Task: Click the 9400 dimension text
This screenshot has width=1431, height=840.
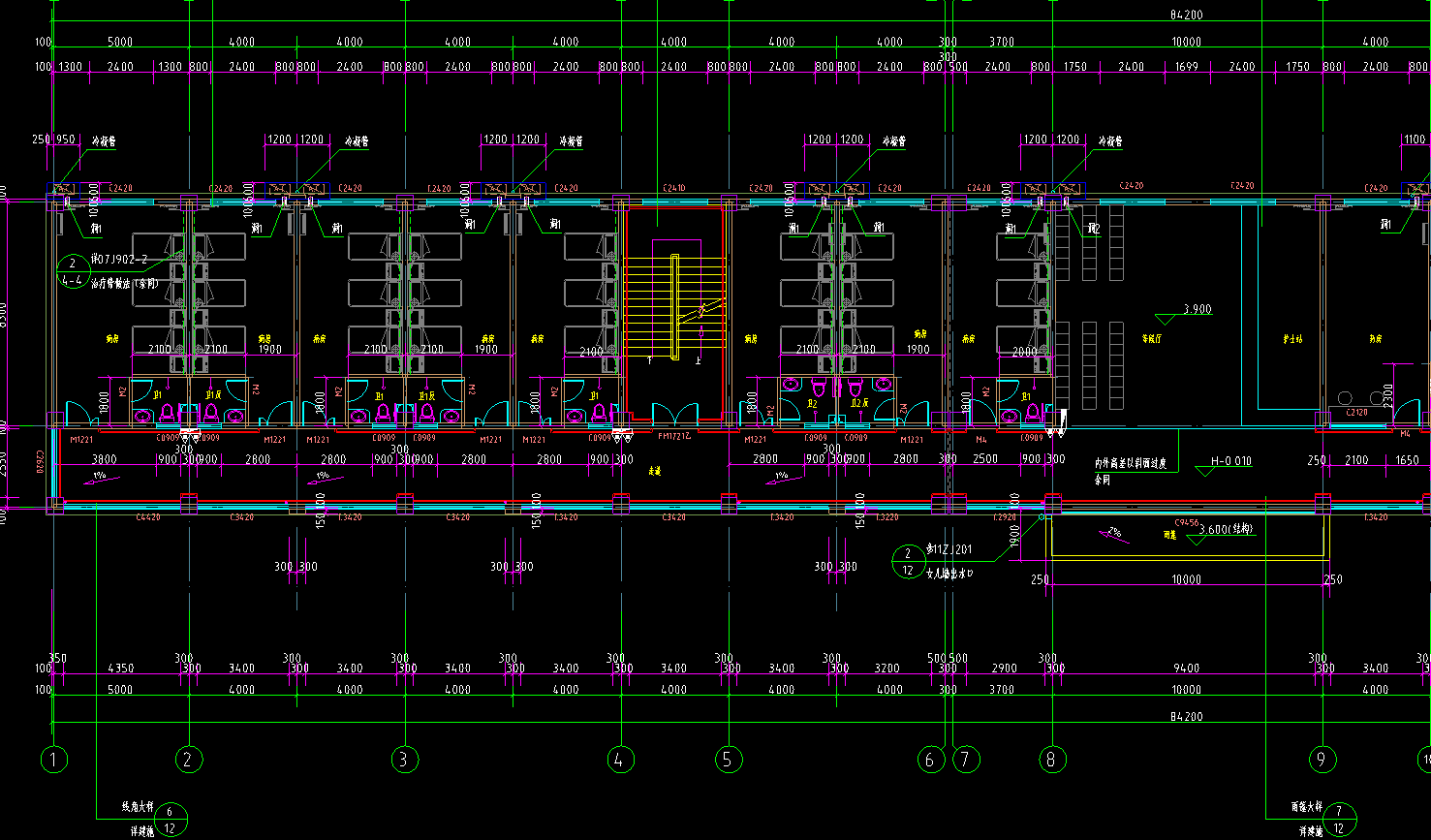Action: 1186,669
